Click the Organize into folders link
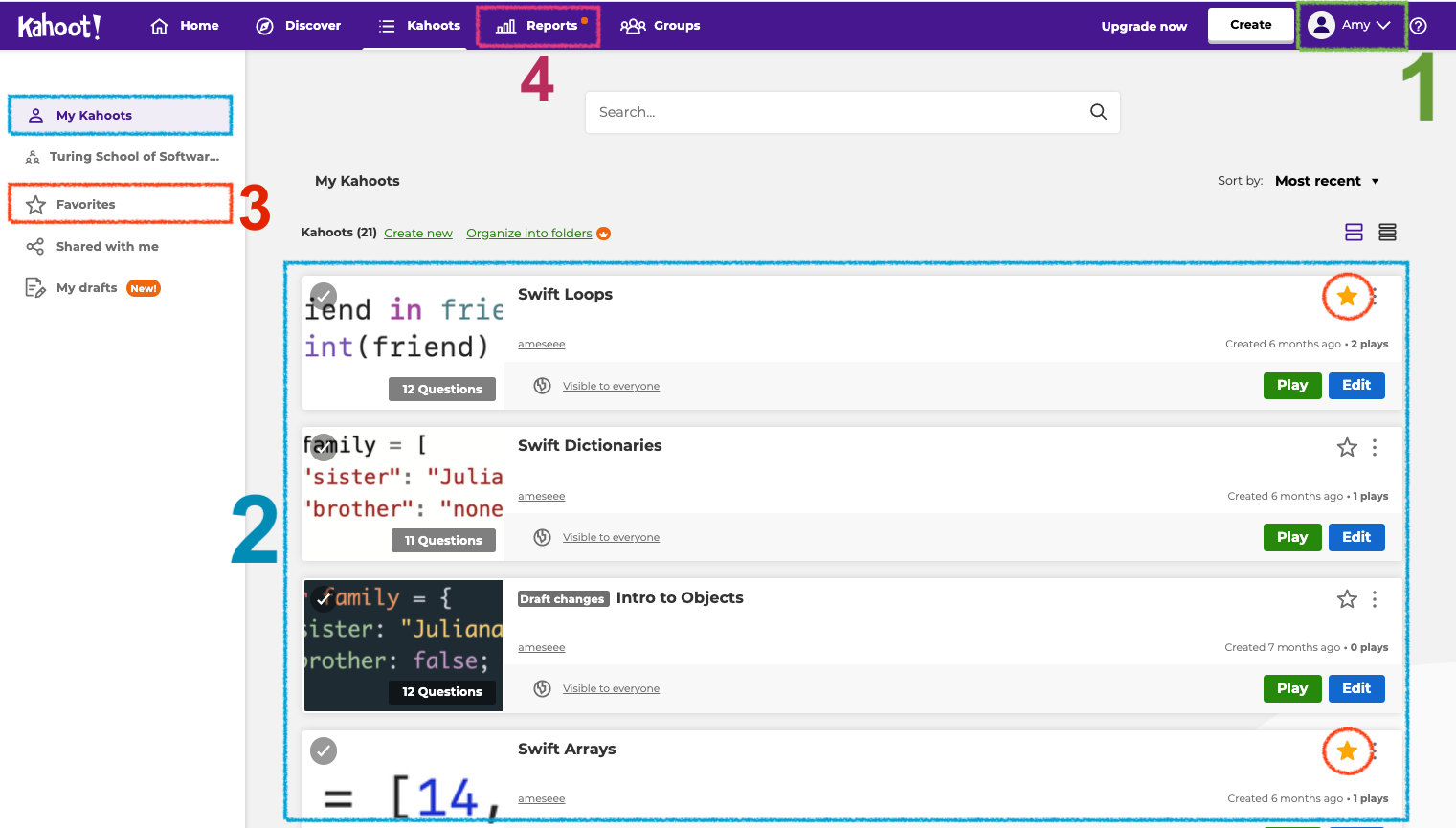The height and width of the screenshot is (828, 1456). (x=529, y=234)
